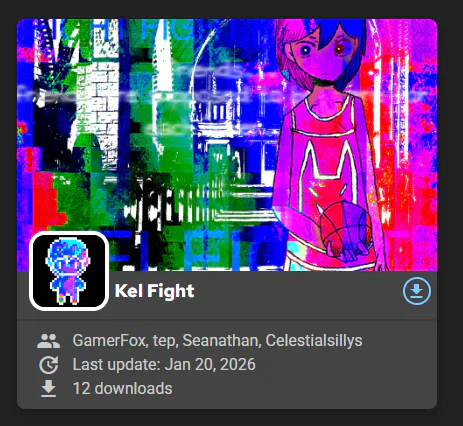Click the blue circular download button

pyautogui.click(x=417, y=291)
